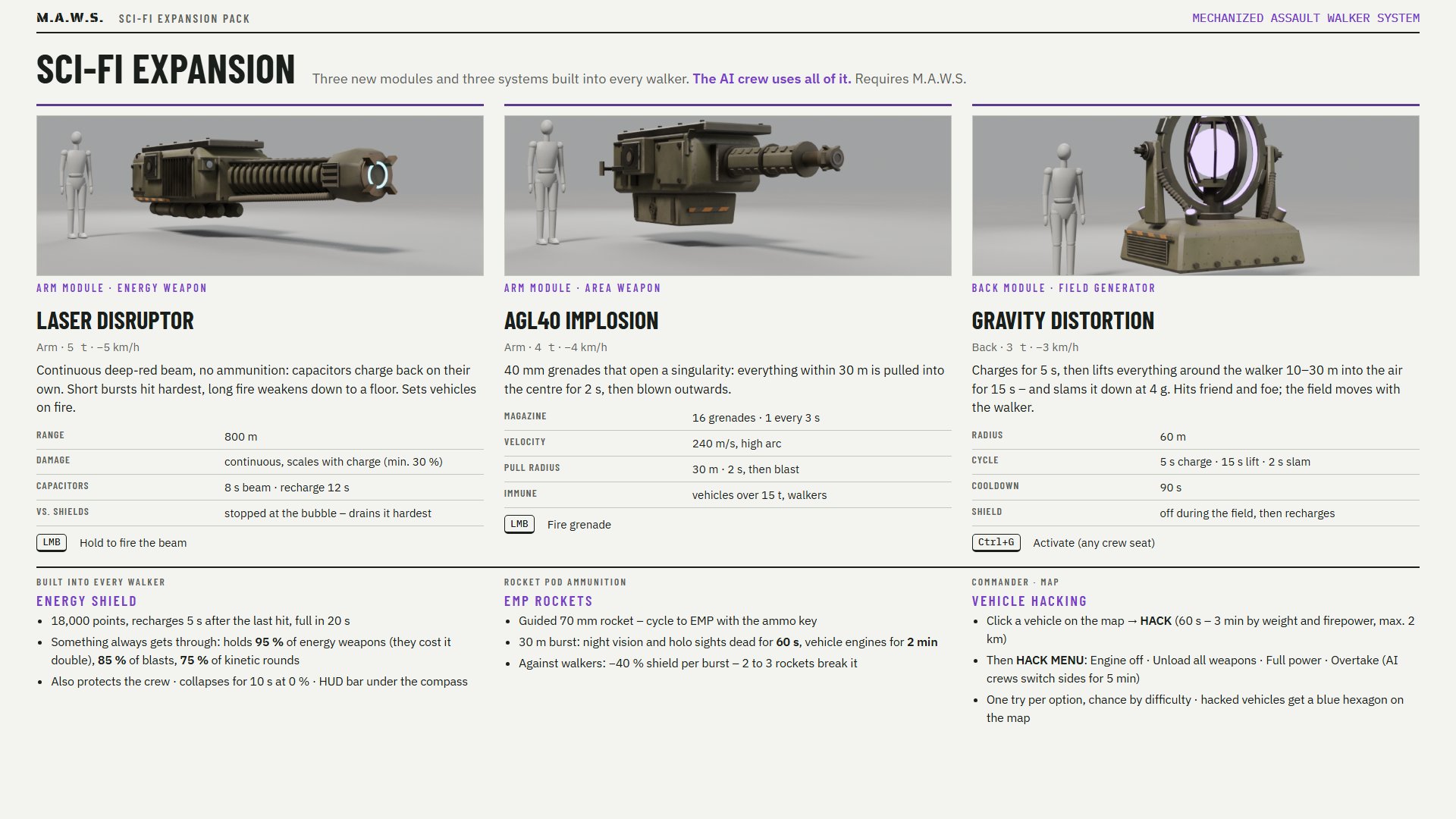The height and width of the screenshot is (819, 1456).
Task: Click bullet 'Guided 70 mm rocket'
Action: coord(667,621)
